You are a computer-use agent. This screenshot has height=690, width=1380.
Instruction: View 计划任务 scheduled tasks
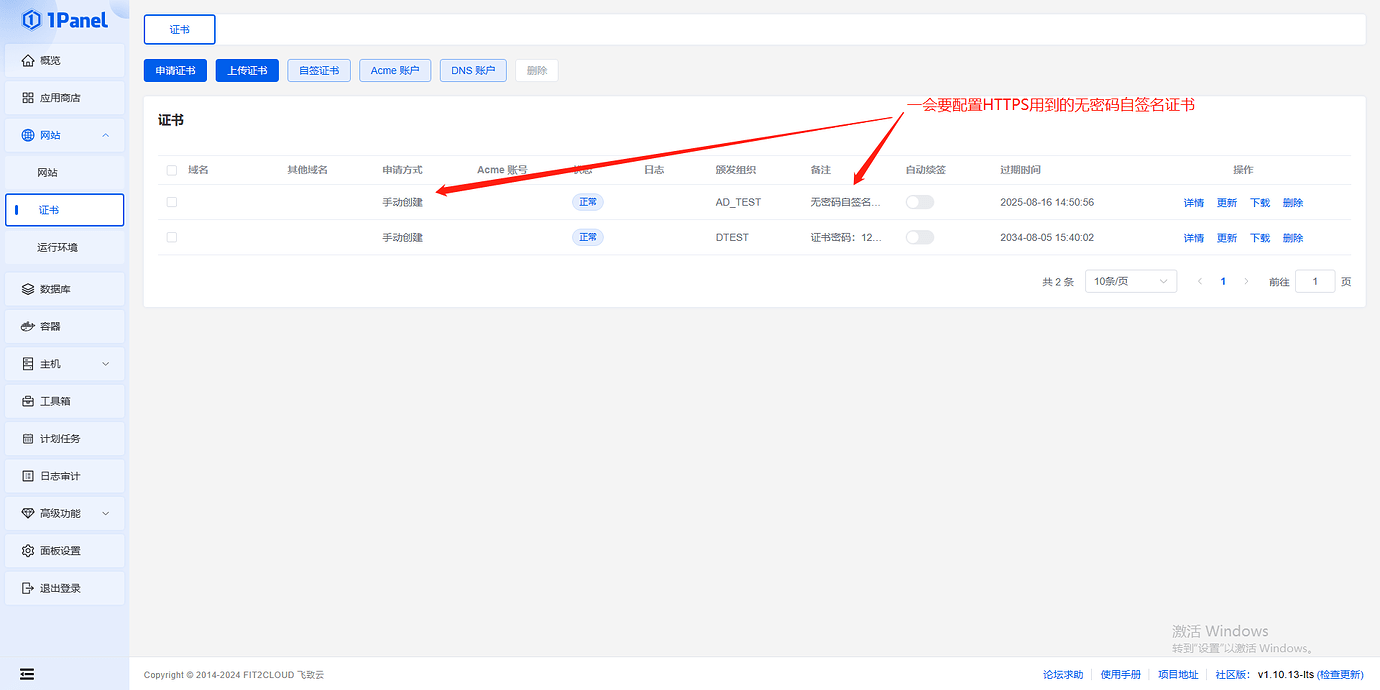[x=64, y=438]
